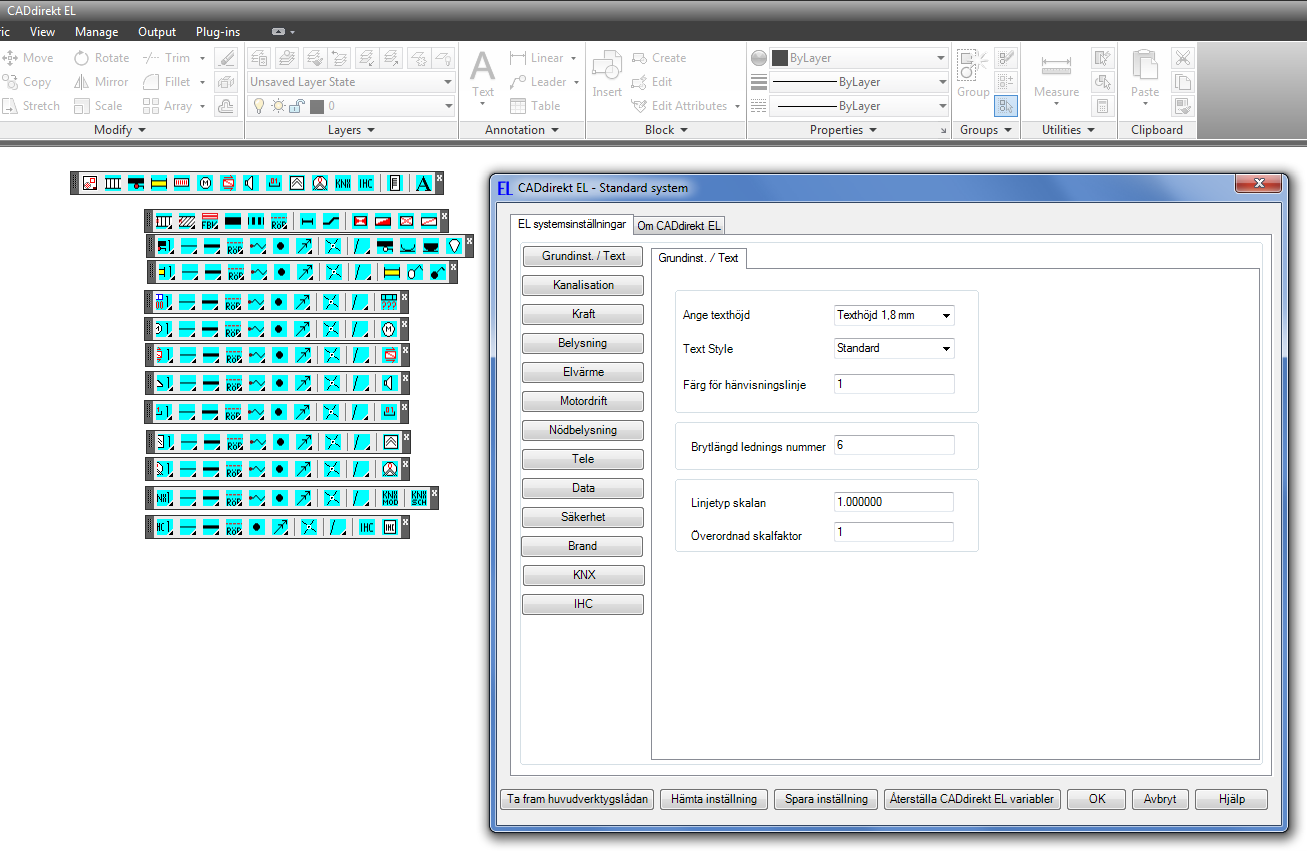Image resolution: width=1307 pixels, height=851 pixels.
Task: Click Spara inställning button
Action: (x=826, y=800)
